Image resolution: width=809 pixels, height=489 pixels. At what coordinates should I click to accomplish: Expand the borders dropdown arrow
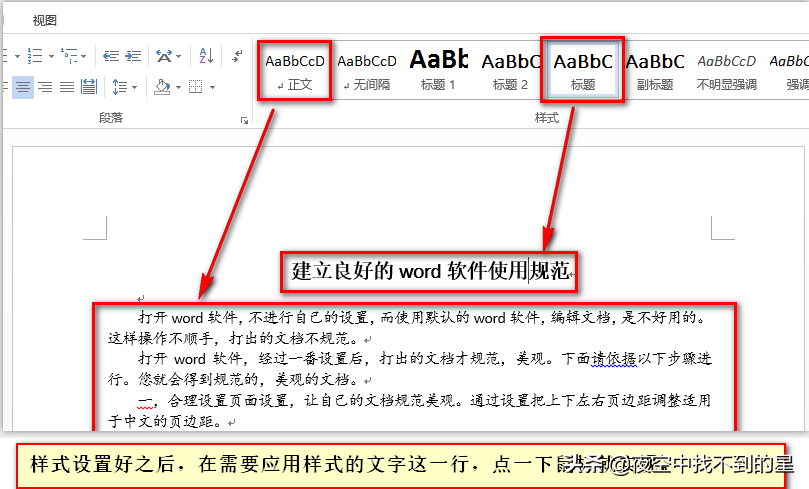click(x=212, y=87)
